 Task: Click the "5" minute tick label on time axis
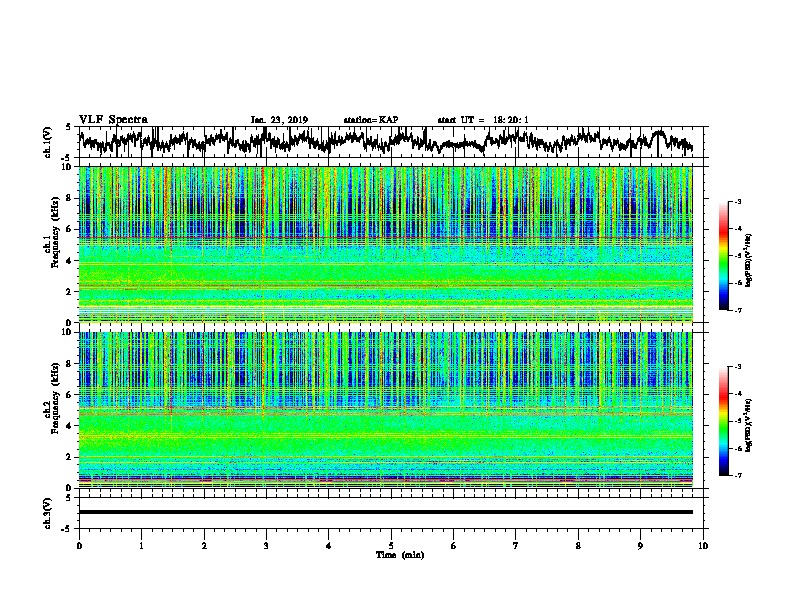tap(391, 546)
